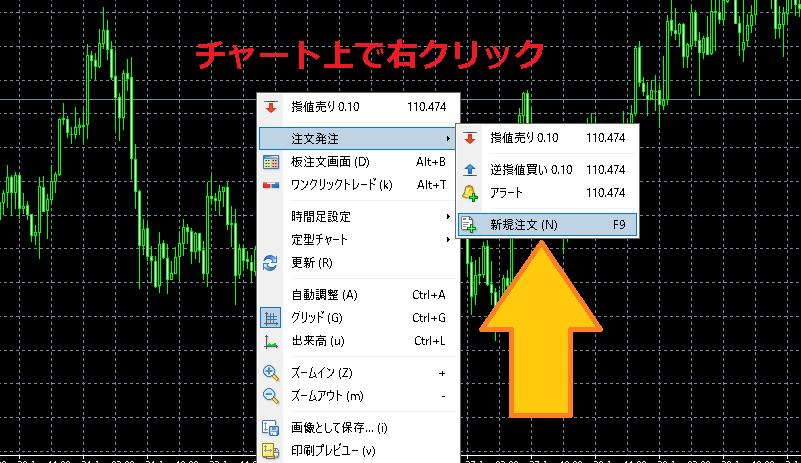Viewport: 801px width, 463px height.
Task: Toggle the グリッド grid icon
Action: (x=271, y=318)
